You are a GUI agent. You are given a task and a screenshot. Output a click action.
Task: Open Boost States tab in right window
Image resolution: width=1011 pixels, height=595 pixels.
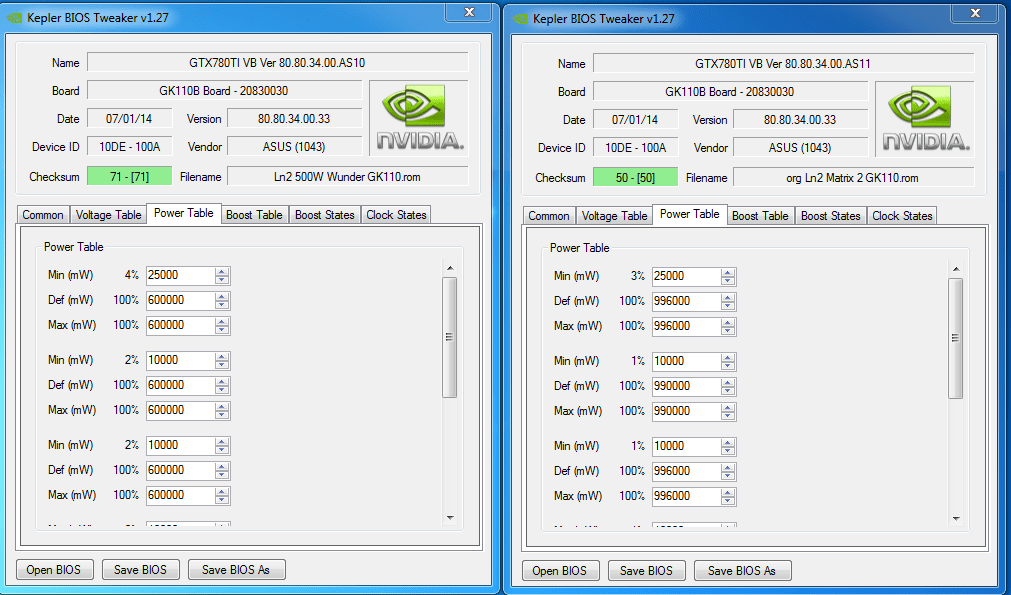[830, 216]
